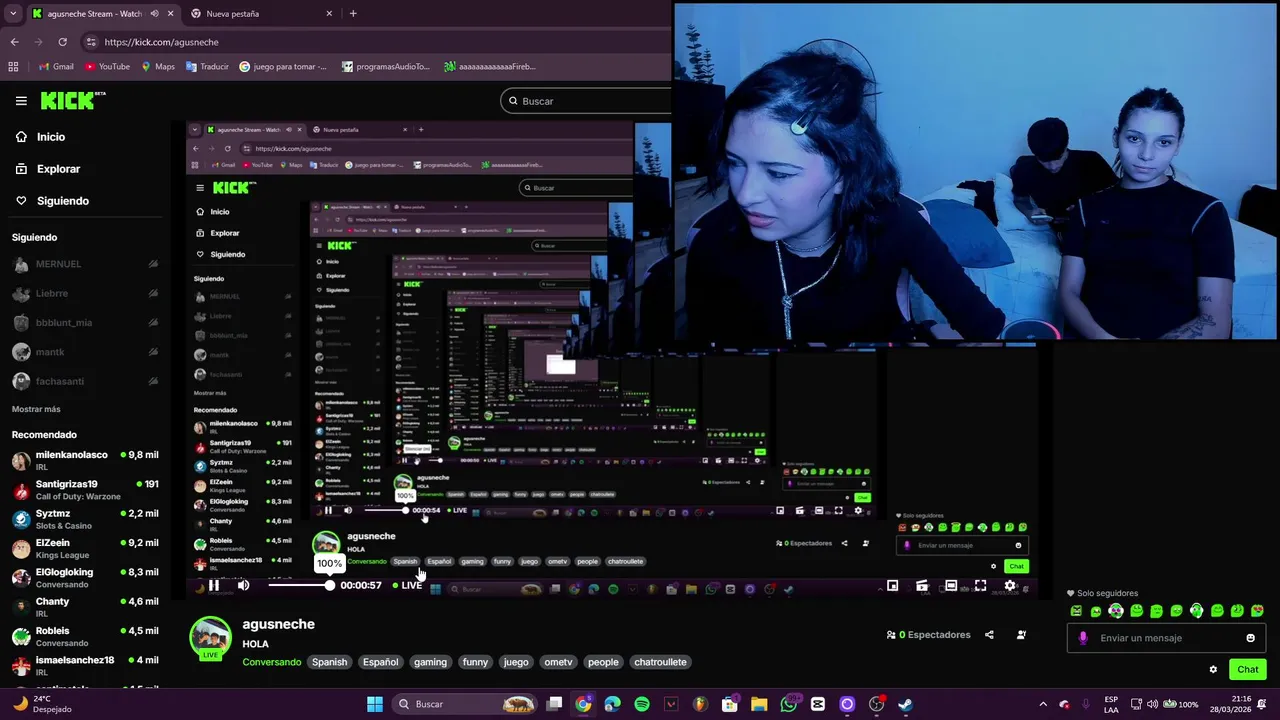The image size is (1280, 720).
Task: Open player settings gear
Action: (x=1010, y=586)
